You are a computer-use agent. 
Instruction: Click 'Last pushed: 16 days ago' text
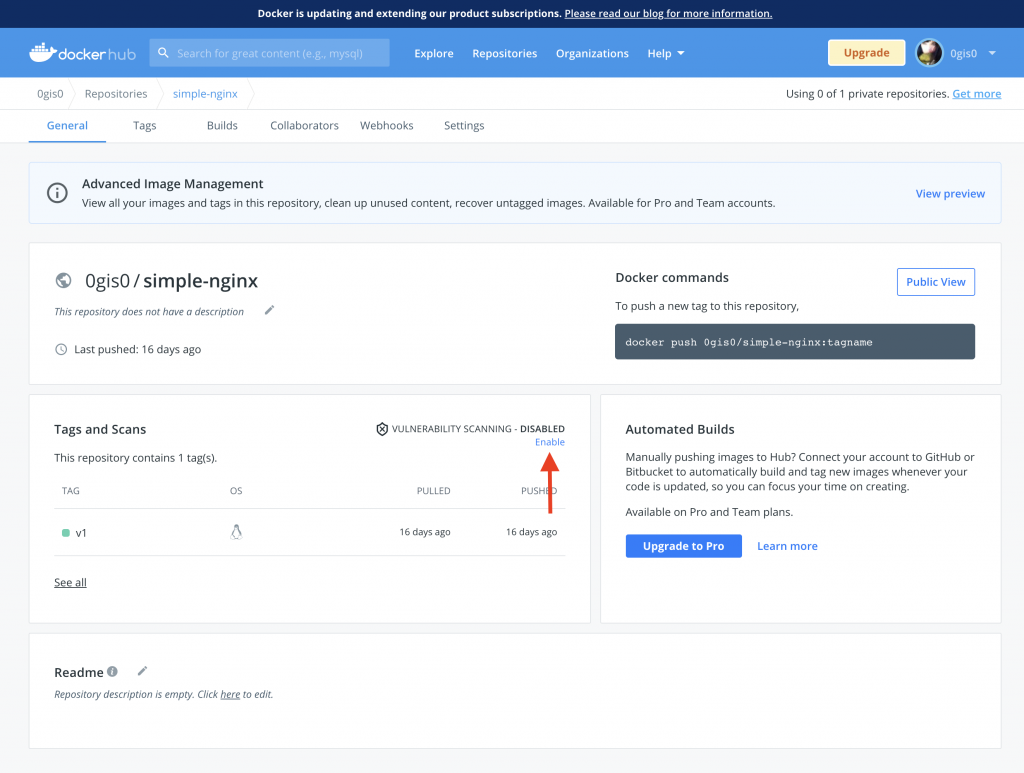(x=138, y=349)
